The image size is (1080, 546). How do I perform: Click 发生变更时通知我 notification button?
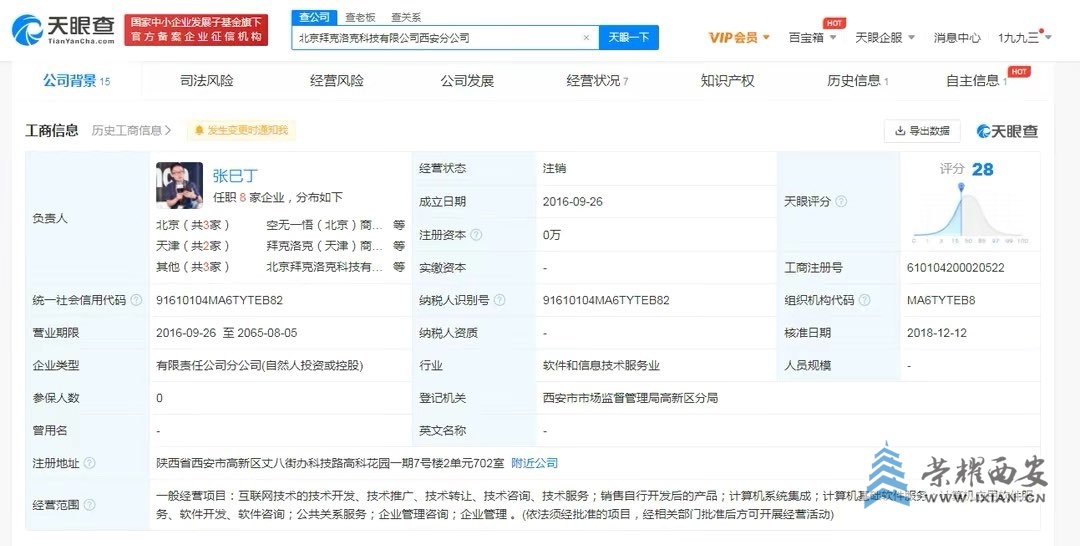(x=241, y=130)
